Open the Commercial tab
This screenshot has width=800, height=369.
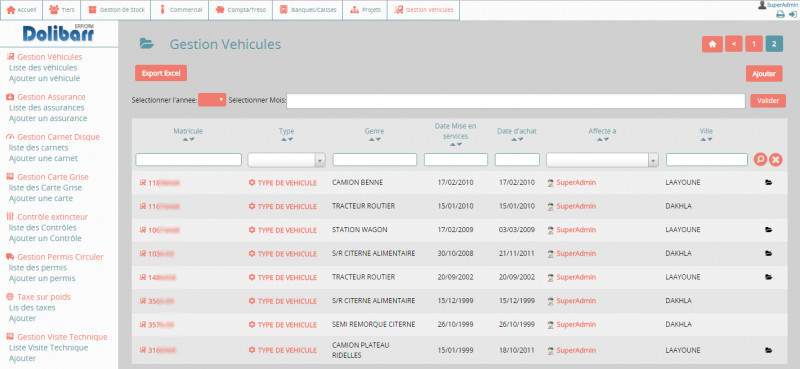click(x=180, y=10)
